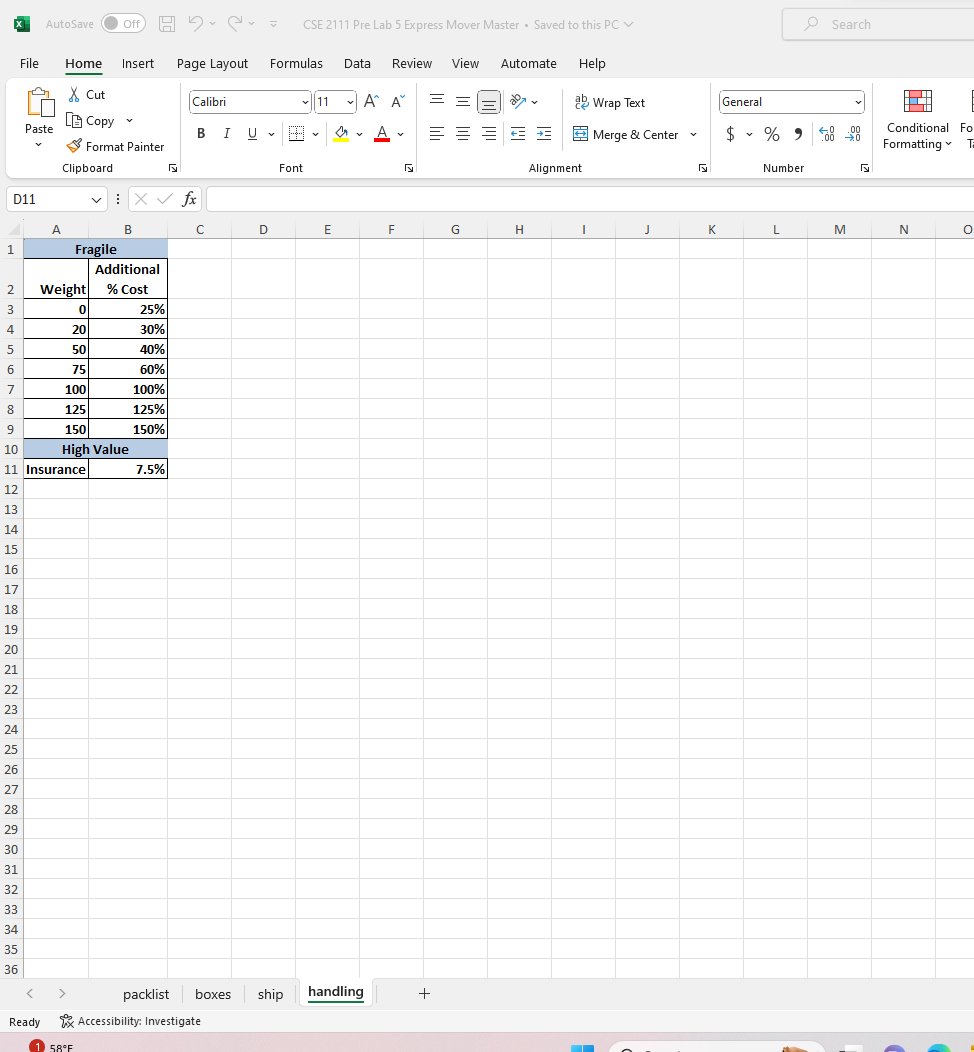Expand the Merge & Center dropdown arrow
Screen dimensions: 974x1052
click(694, 134)
